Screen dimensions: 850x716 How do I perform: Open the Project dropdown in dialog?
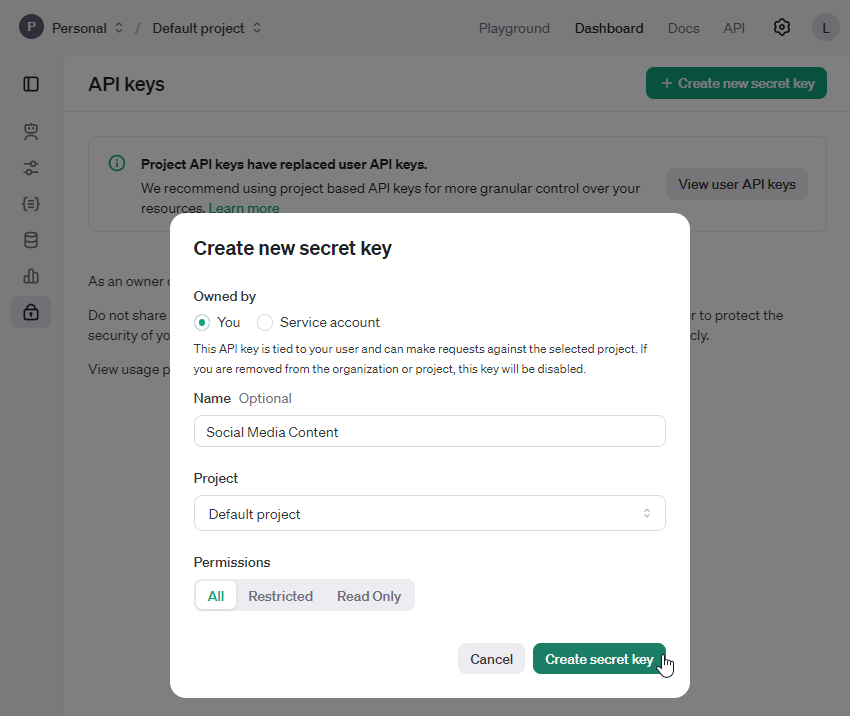click(429, 514)
